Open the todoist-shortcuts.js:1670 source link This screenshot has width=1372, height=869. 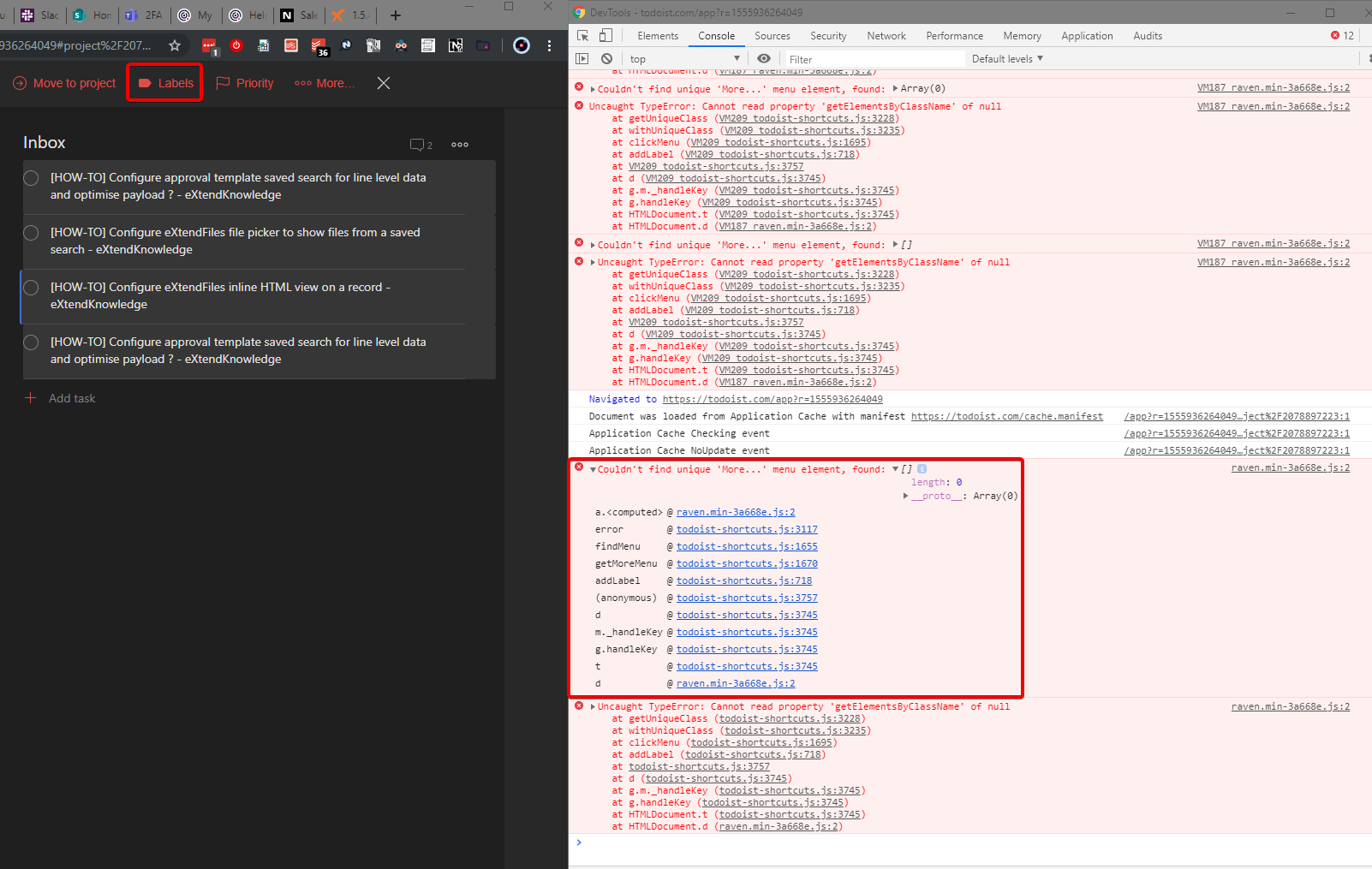(746, 563)
